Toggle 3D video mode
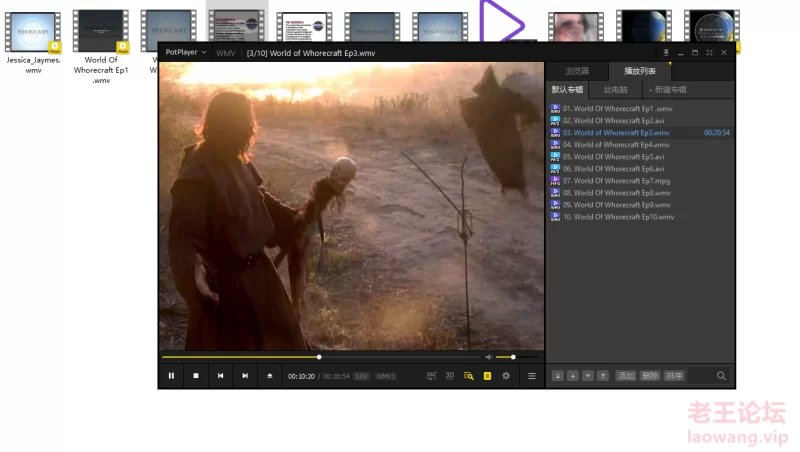This screenshot has height=452, width=800. tap(449, 376)
